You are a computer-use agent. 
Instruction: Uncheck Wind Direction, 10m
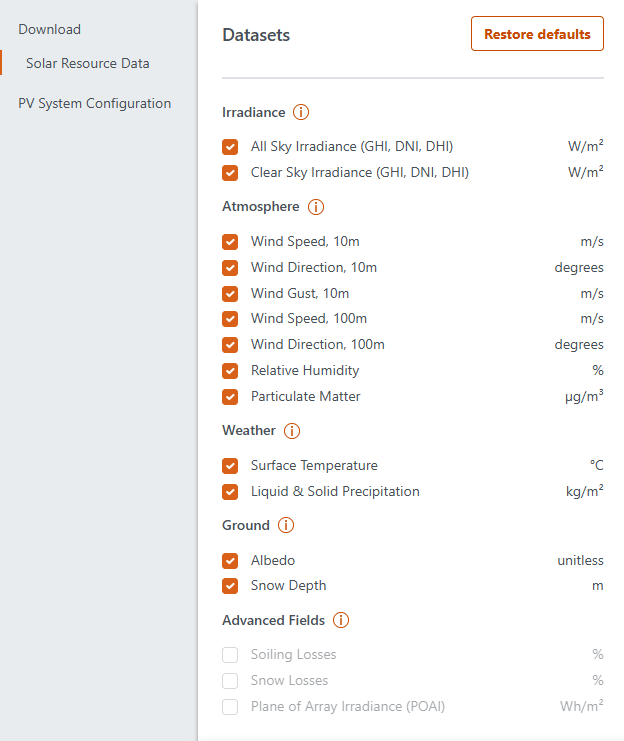[230, 268]
